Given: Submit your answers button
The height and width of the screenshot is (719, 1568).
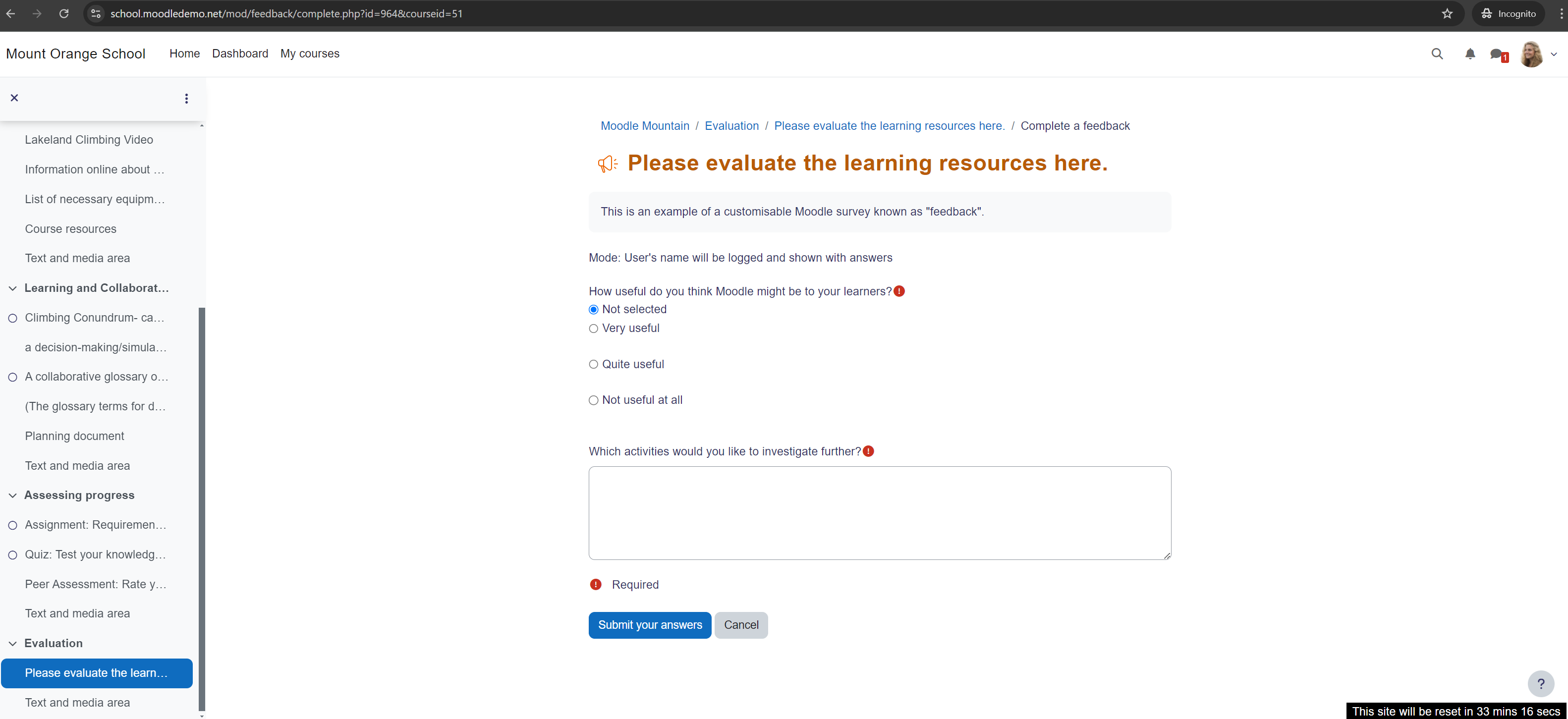Looking at the screenshot, I should click(650, 625).
